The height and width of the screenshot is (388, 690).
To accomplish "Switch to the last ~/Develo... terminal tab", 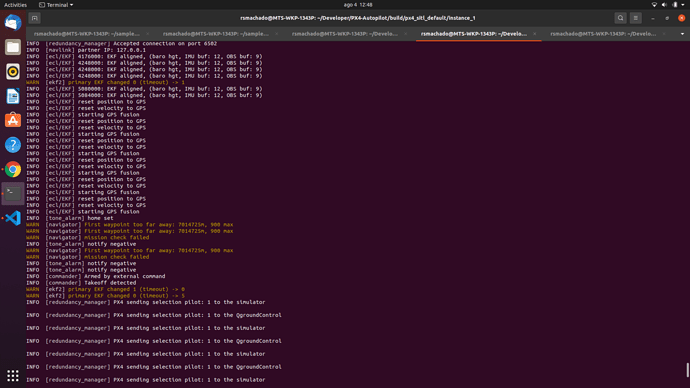I will 603,34.
